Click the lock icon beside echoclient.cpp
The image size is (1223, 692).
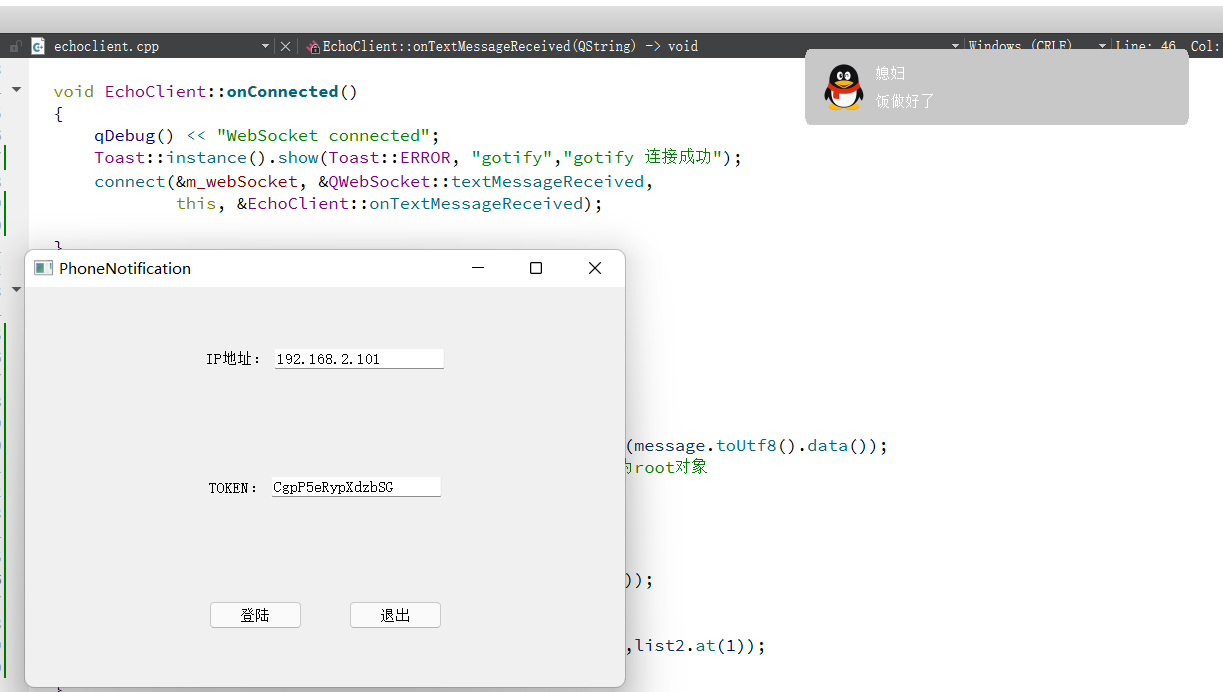coord(15,46)
